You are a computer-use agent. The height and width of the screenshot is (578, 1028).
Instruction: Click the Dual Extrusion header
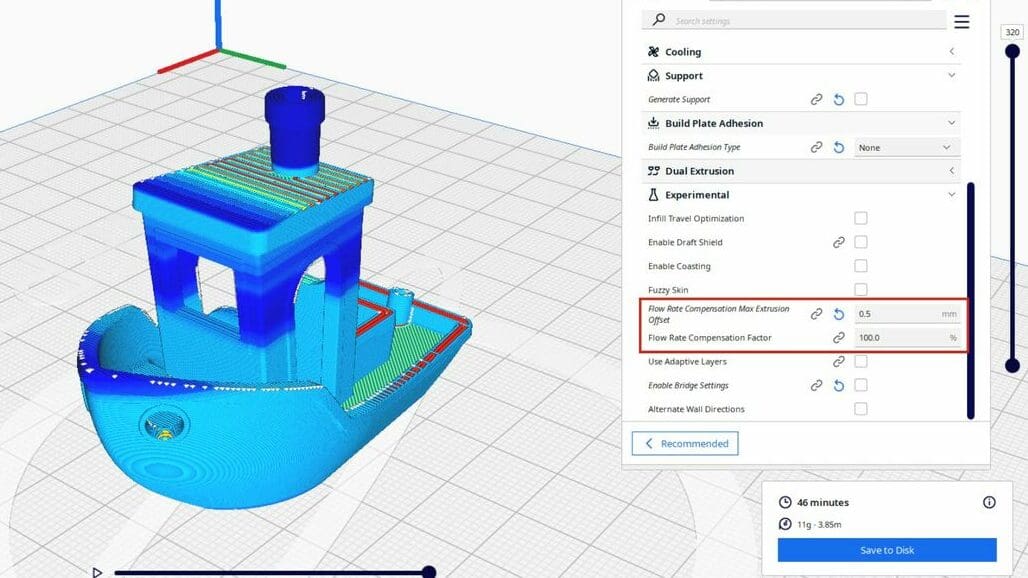tap(801, 171)
